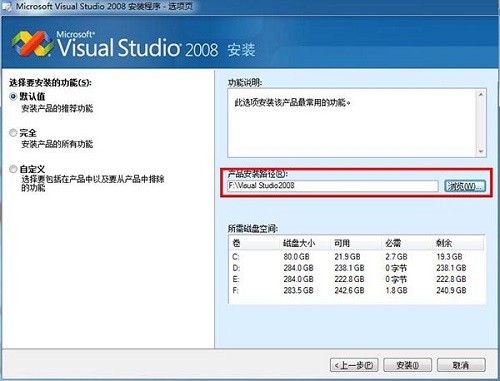500x381 pixels.
Task: Click the 可用 column header
Action: click(x=356, y=243)
